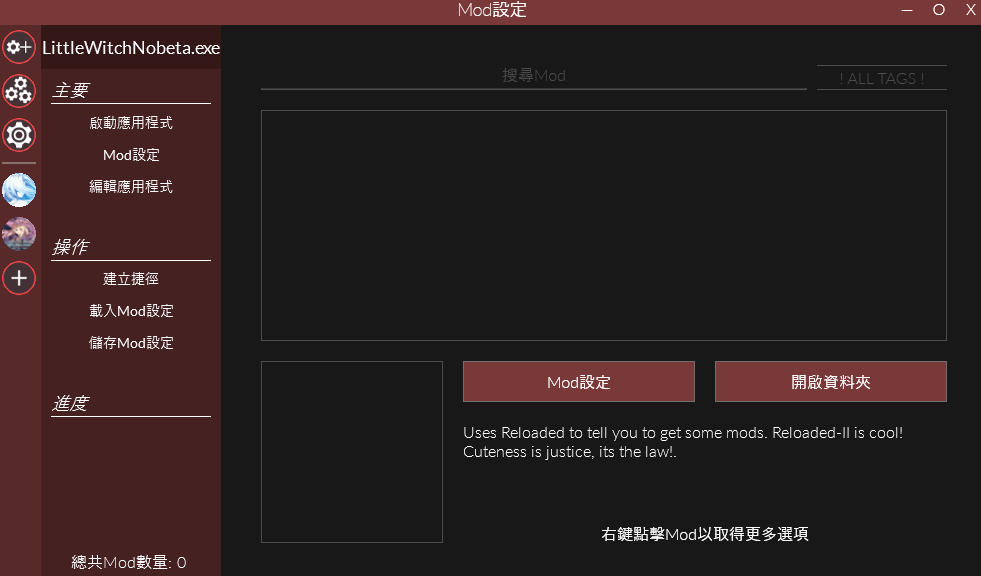Minimize the Mod設定 window
Image resolution: width=981 pixels, height=576 pixels.
[x=907, y=10]
